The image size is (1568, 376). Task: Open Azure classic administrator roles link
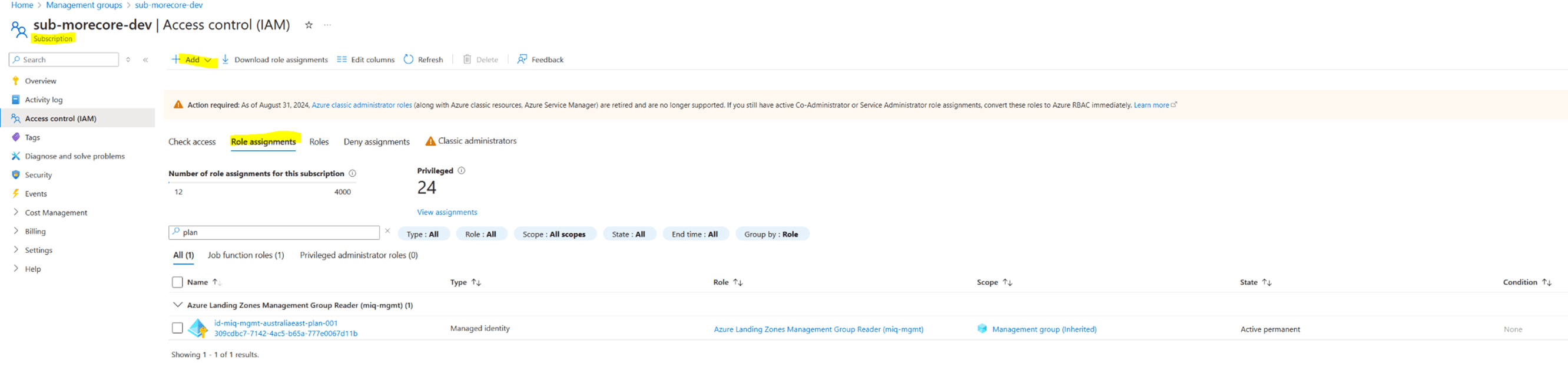(362, 105)
